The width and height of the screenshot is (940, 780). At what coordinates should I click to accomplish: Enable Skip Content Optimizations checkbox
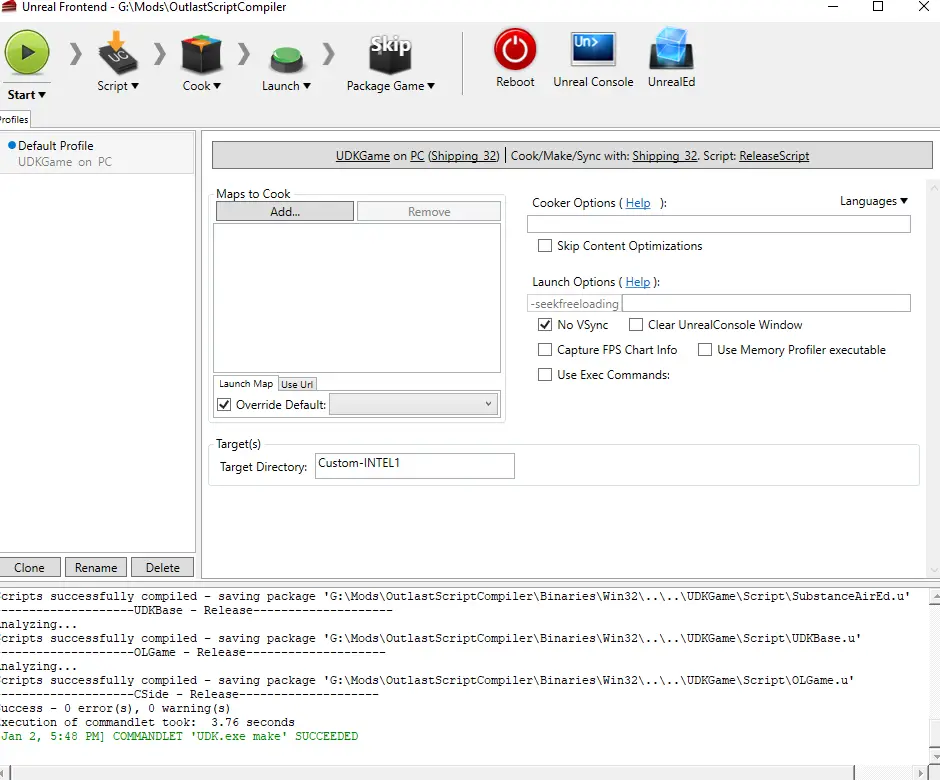545,246
